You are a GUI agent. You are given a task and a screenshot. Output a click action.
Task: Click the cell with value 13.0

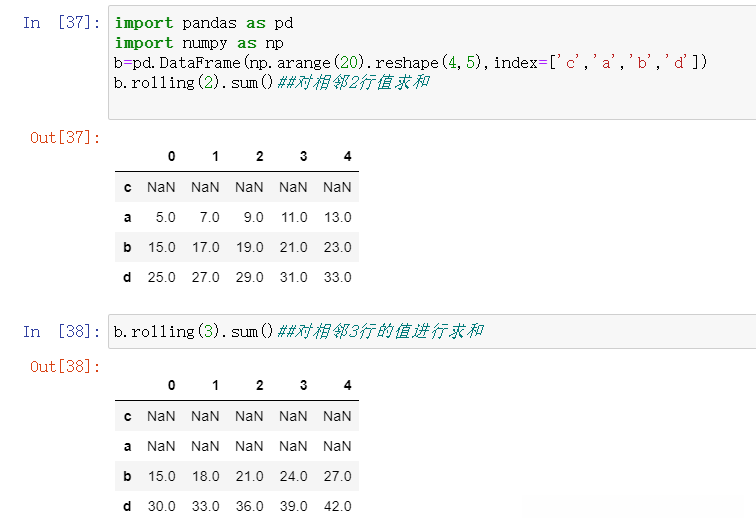tap(338, 217)
